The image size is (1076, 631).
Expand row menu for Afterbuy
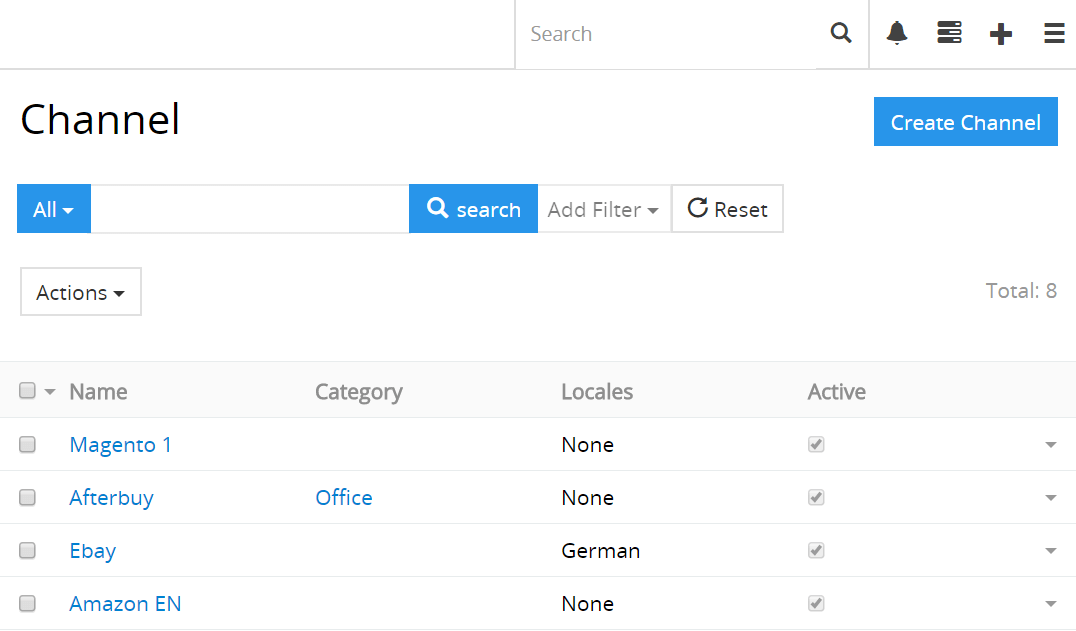point(1050,498)
